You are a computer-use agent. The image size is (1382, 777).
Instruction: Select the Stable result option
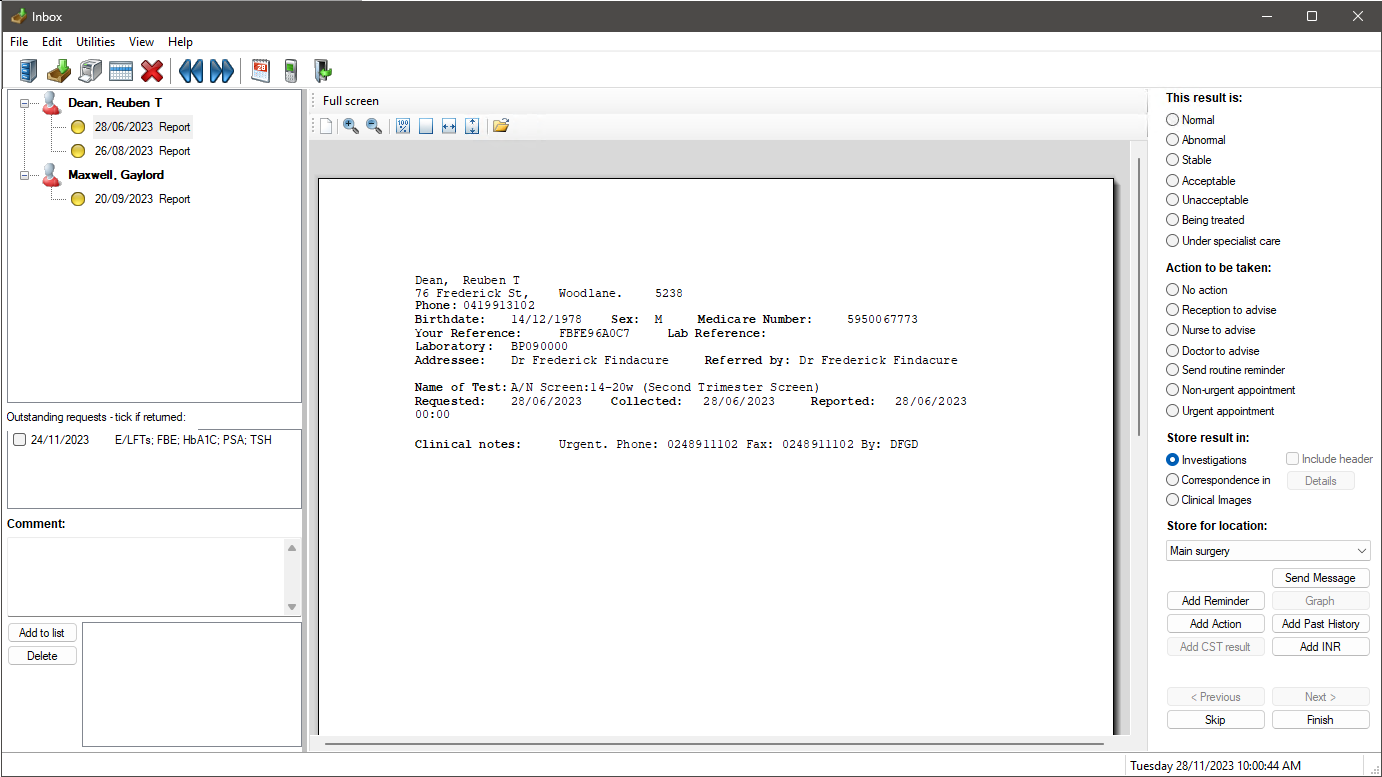tap(1173, 160)
